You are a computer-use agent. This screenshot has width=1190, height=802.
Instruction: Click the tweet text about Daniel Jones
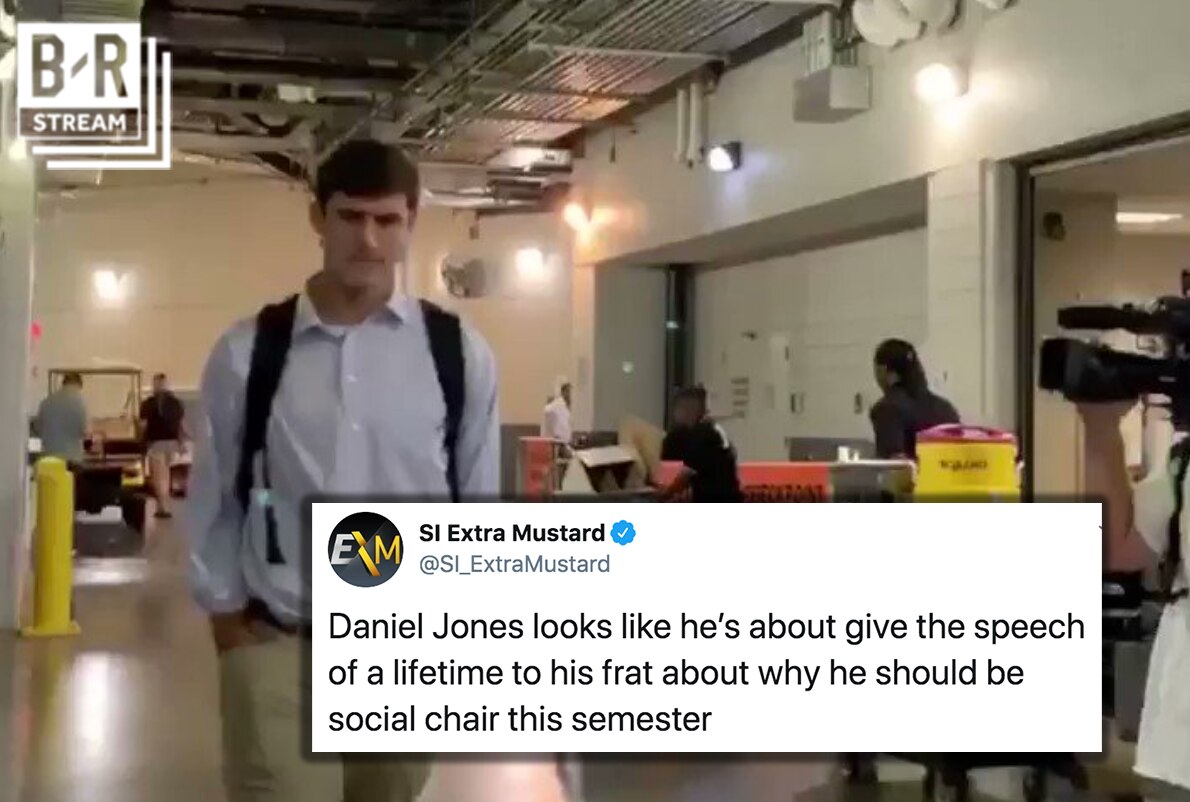706,673
